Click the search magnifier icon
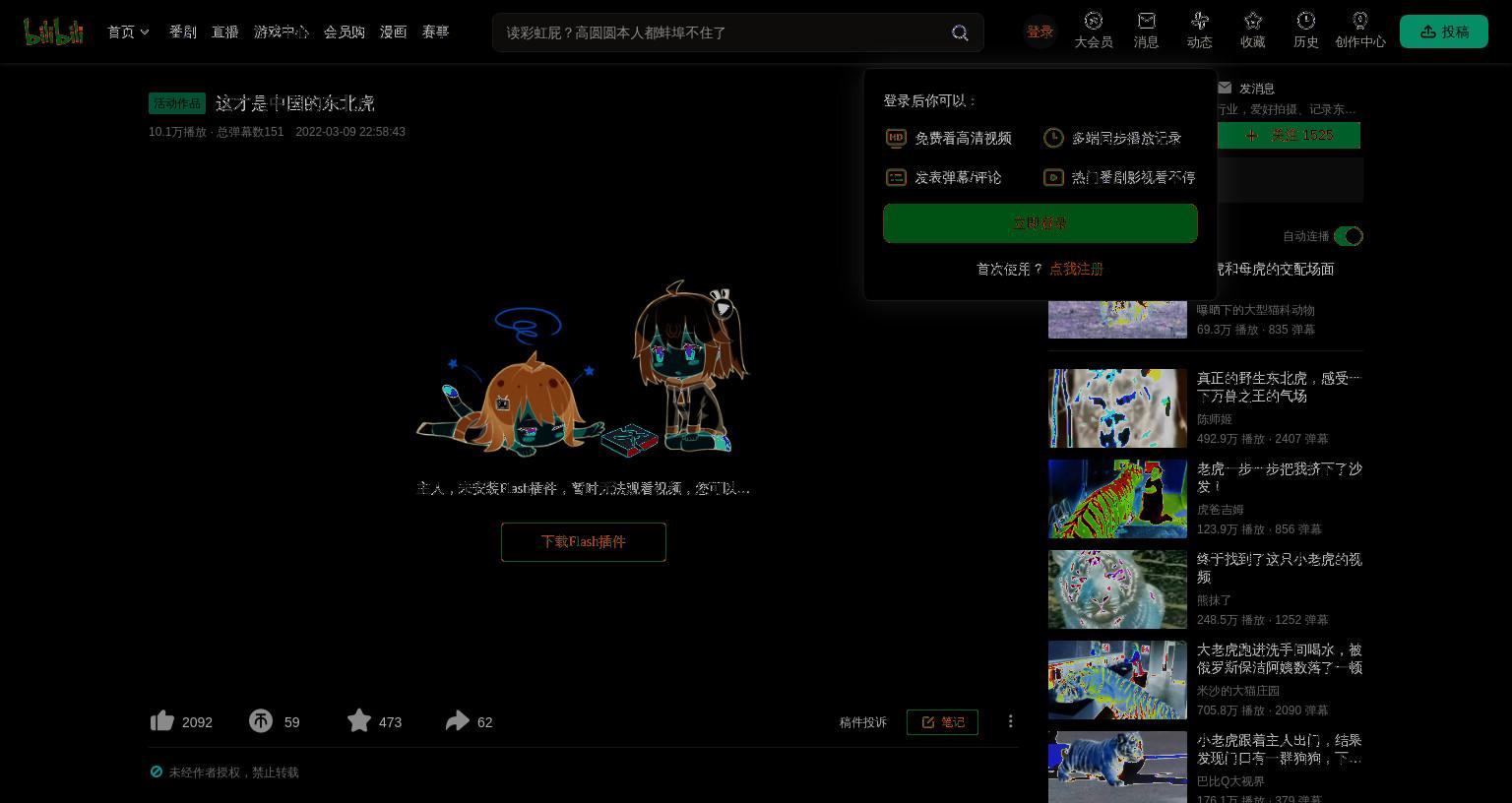The height and width of the screenshot is (803, 1512). 960,32
